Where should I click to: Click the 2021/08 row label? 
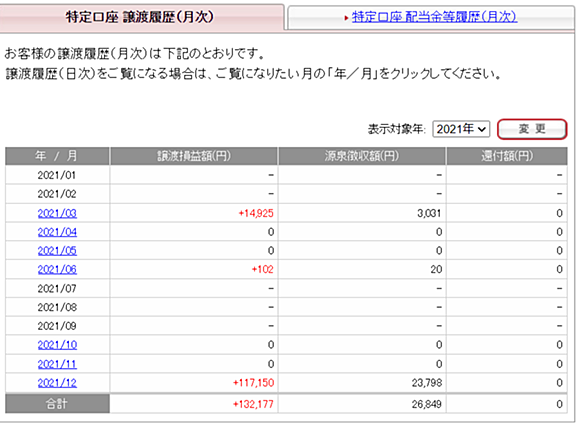pyautogui.click(x=57, y=307)
